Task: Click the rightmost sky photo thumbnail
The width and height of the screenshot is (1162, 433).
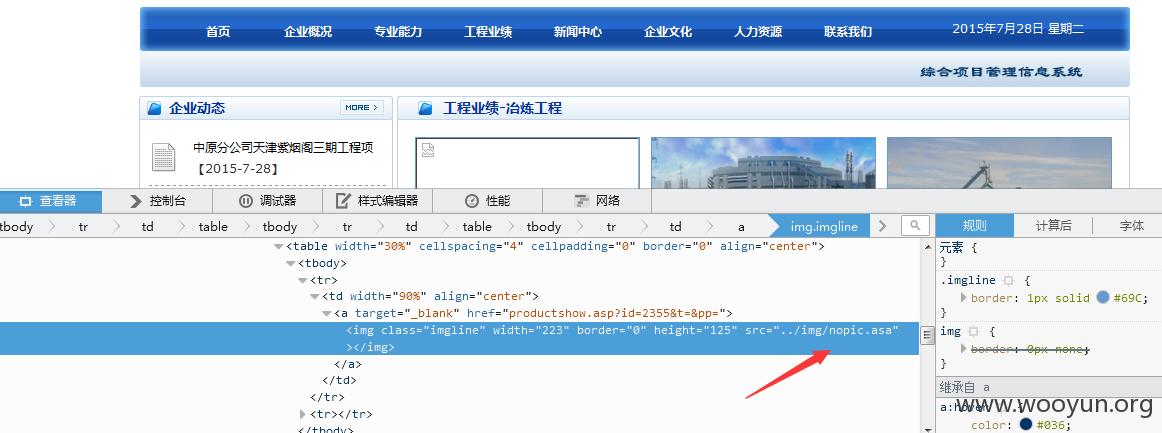Action: click(999, 163)
